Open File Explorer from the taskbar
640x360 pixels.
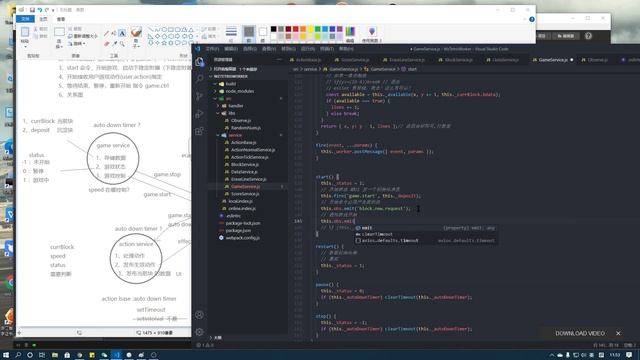pos(55,355)
